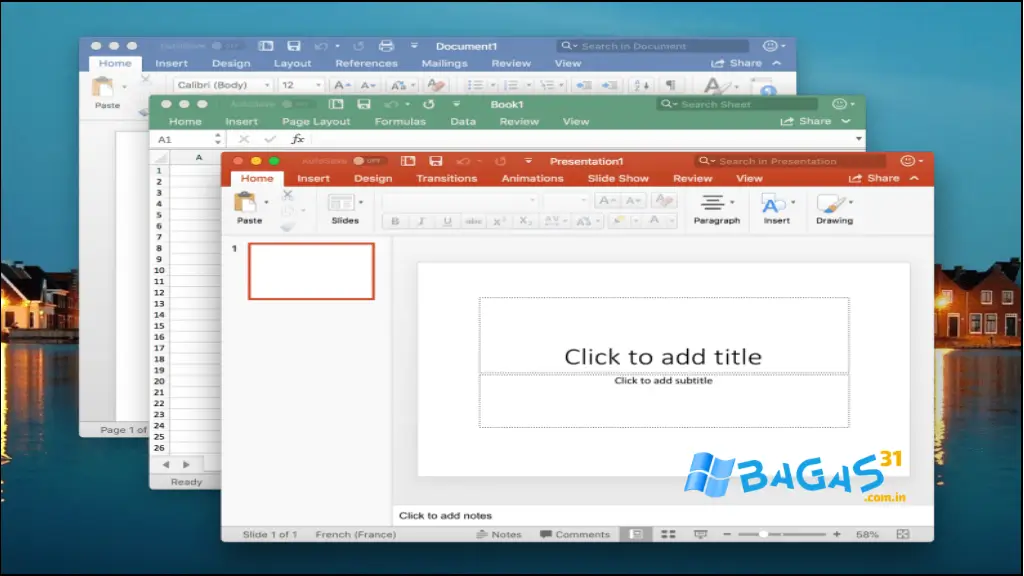Select slide 1 thumbnail in the slide panel

coord(310,271)
